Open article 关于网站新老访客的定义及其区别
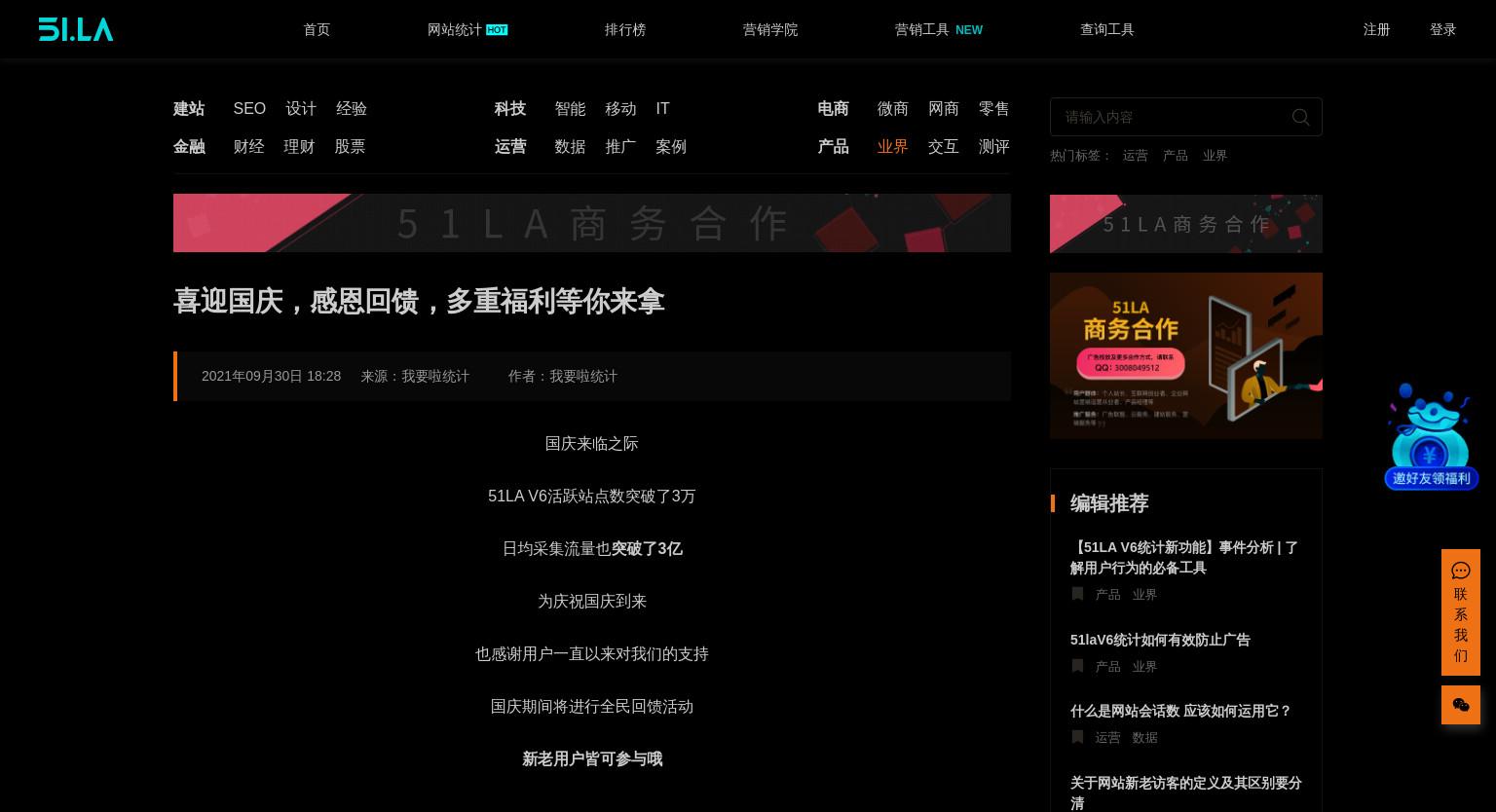The width and height of the screenshot is (1496, 812). [1185, 793]
